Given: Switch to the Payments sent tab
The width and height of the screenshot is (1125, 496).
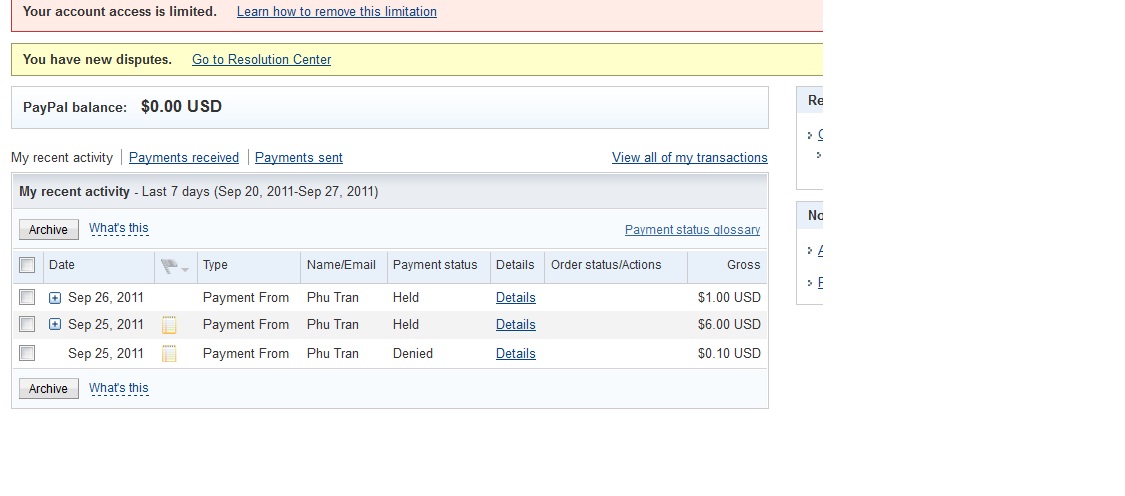Looking at the screenshot, I should pyautogui.click(x=299, y=158).
